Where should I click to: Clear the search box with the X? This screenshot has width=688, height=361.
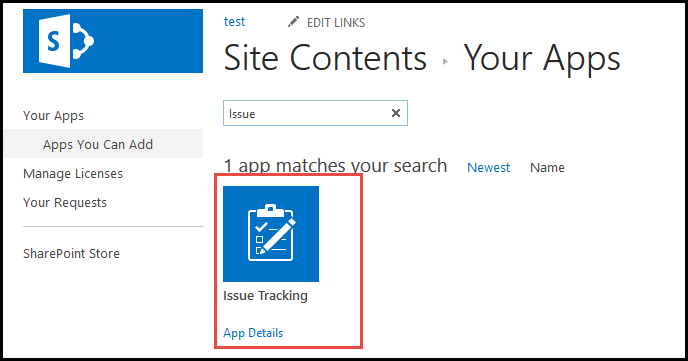(396, 113)
